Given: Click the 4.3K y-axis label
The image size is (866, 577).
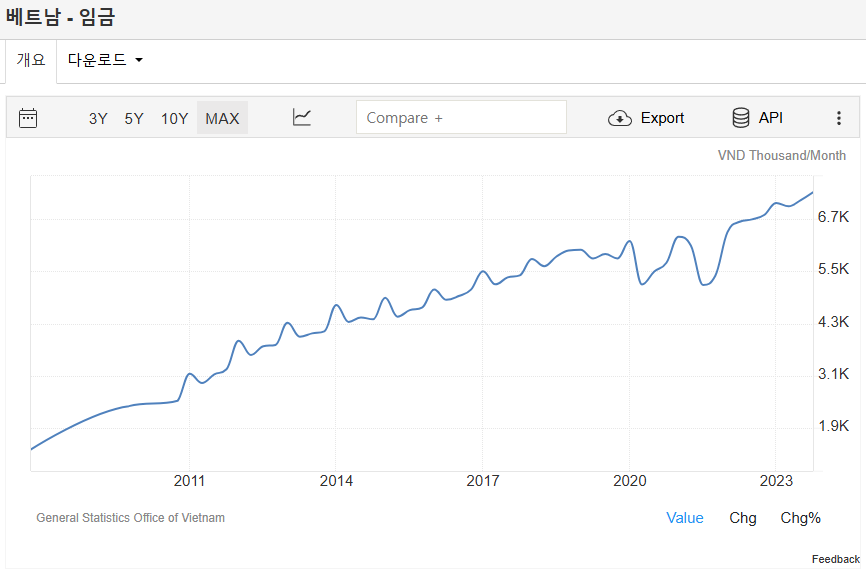Looking at the screenshot, I should point(833,322).
